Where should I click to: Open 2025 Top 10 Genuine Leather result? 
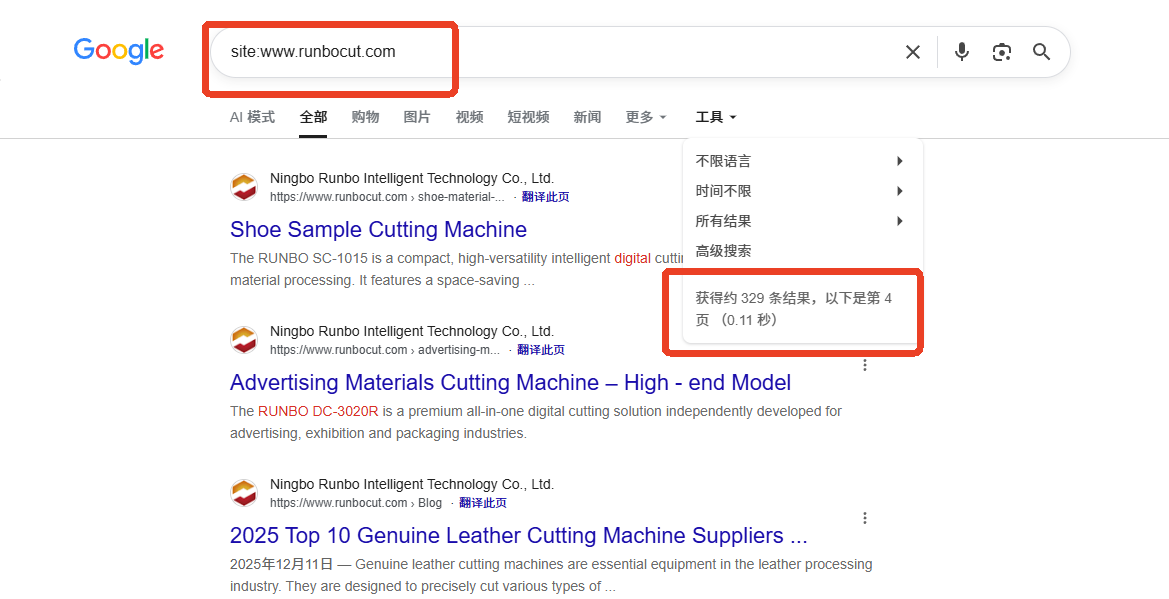[519, 535]
